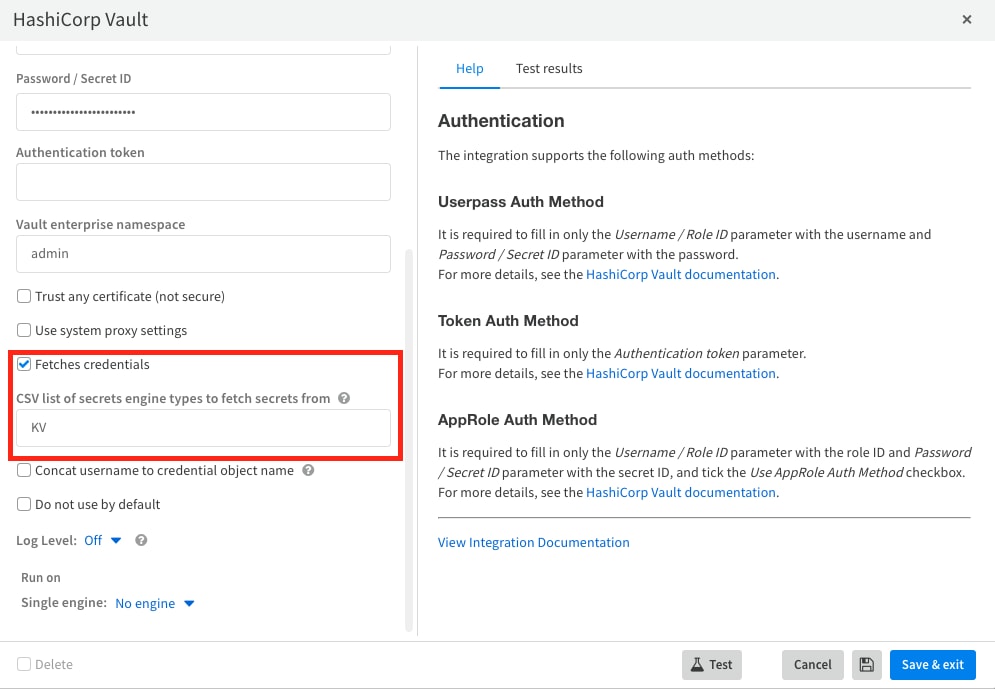Click the Cancel button
995x689 pixels.
(x=812, y=664)
